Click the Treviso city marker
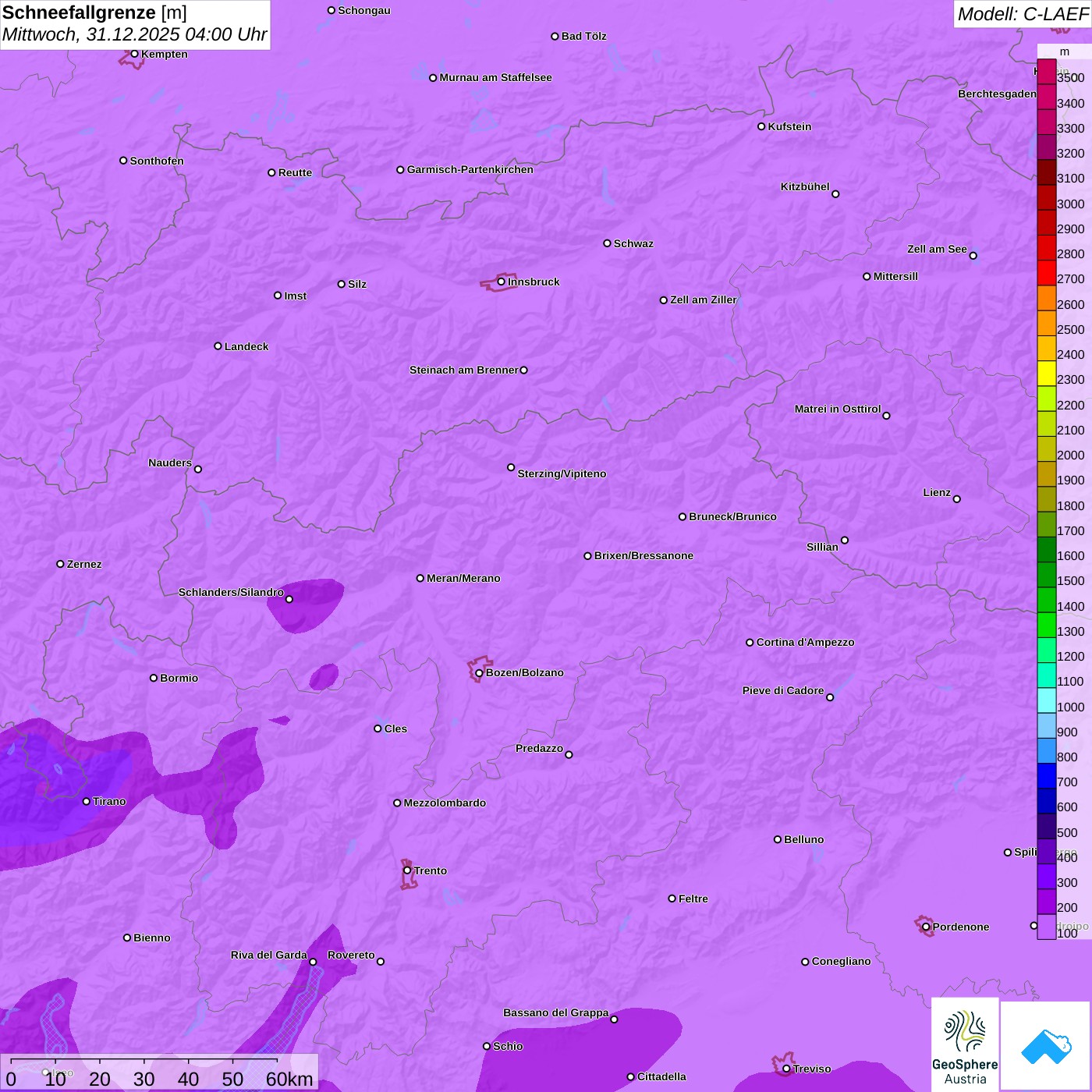The height and width of the screenshot is (1092, 1092). [786, 1069]
